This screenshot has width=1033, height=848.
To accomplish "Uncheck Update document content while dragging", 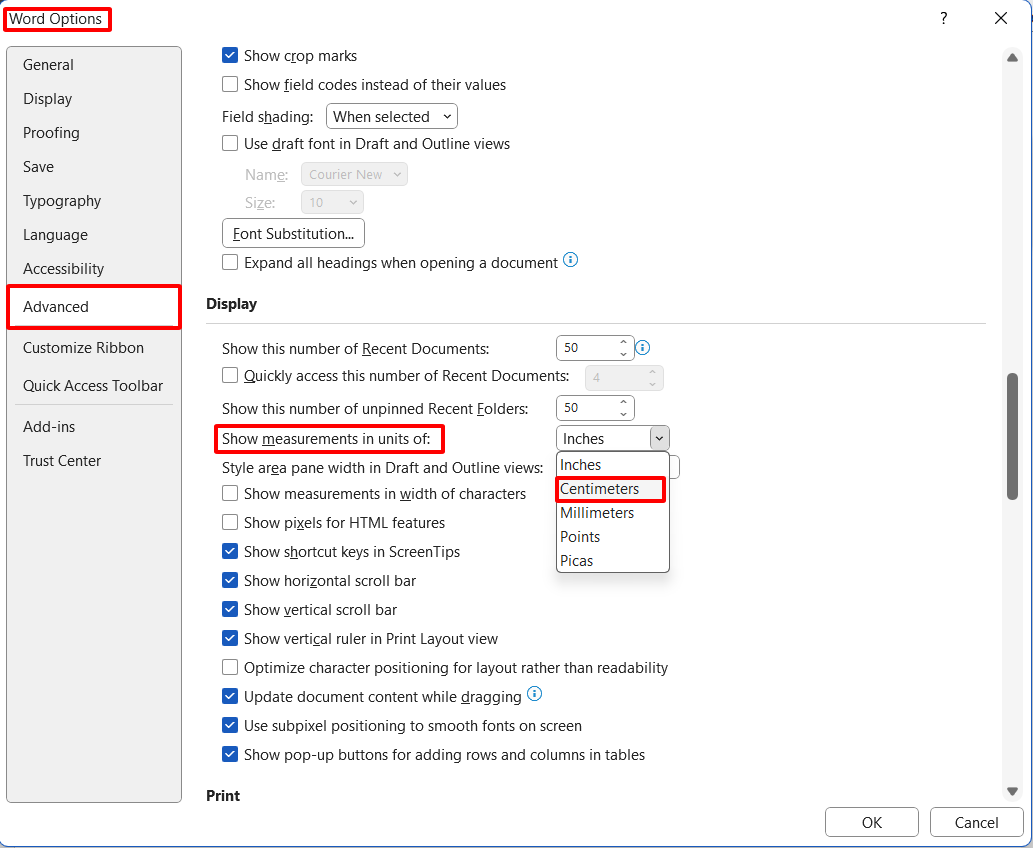I will [x=230, y=696].
